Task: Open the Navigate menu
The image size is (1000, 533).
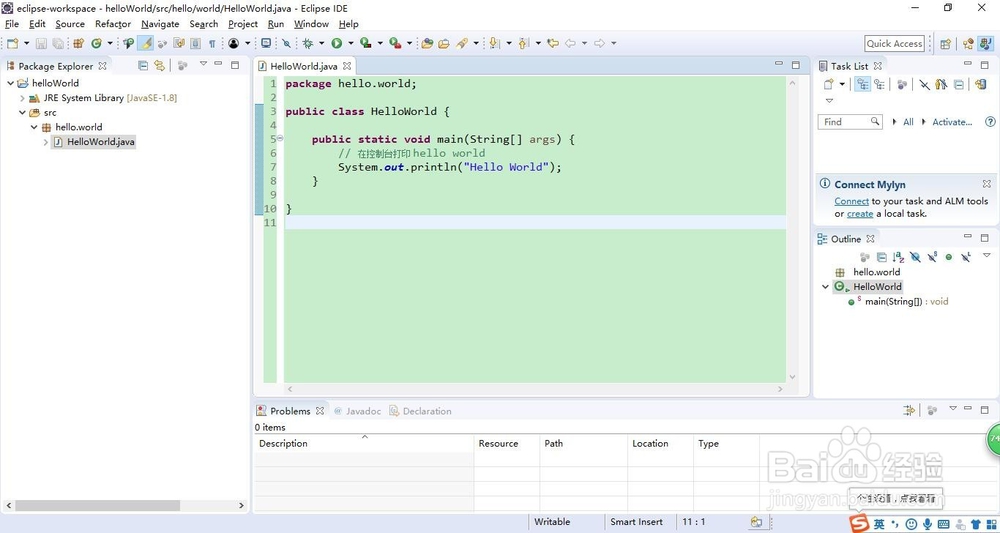Action: point(160,24)
